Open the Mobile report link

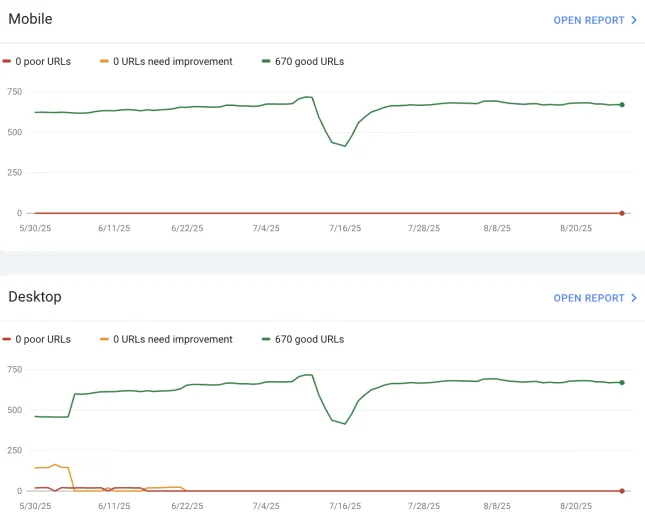pyautogui.click(x=588, y=20)
